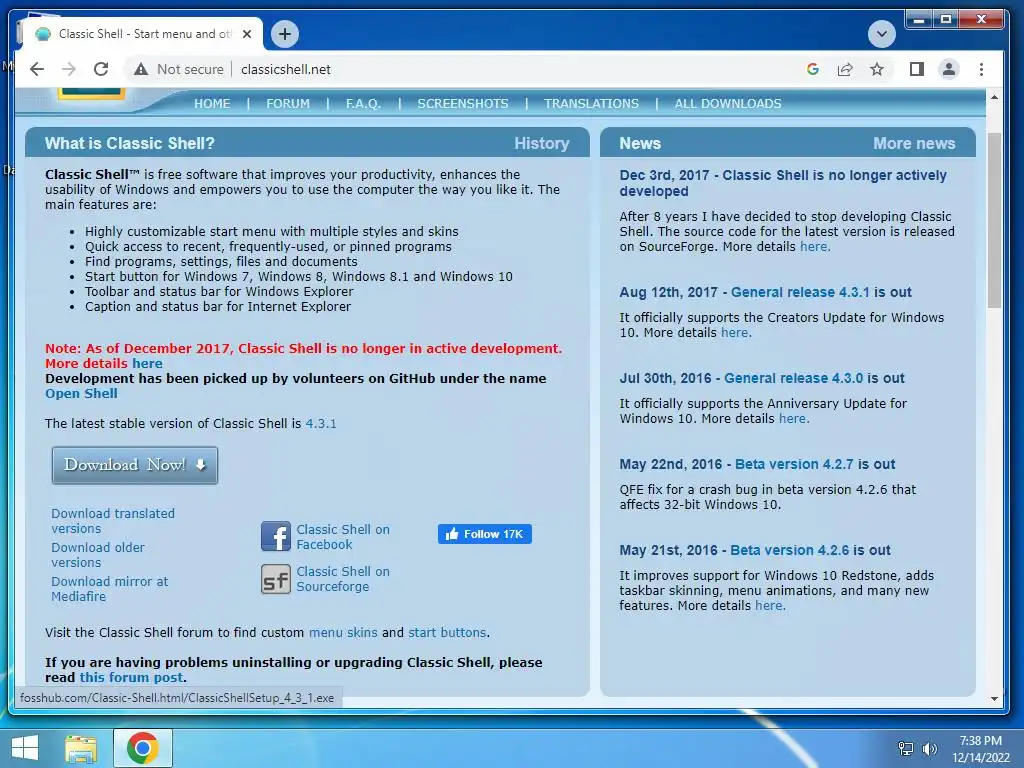Open the network tray icon
The image size is (1024, 768).
click(906, 749)
